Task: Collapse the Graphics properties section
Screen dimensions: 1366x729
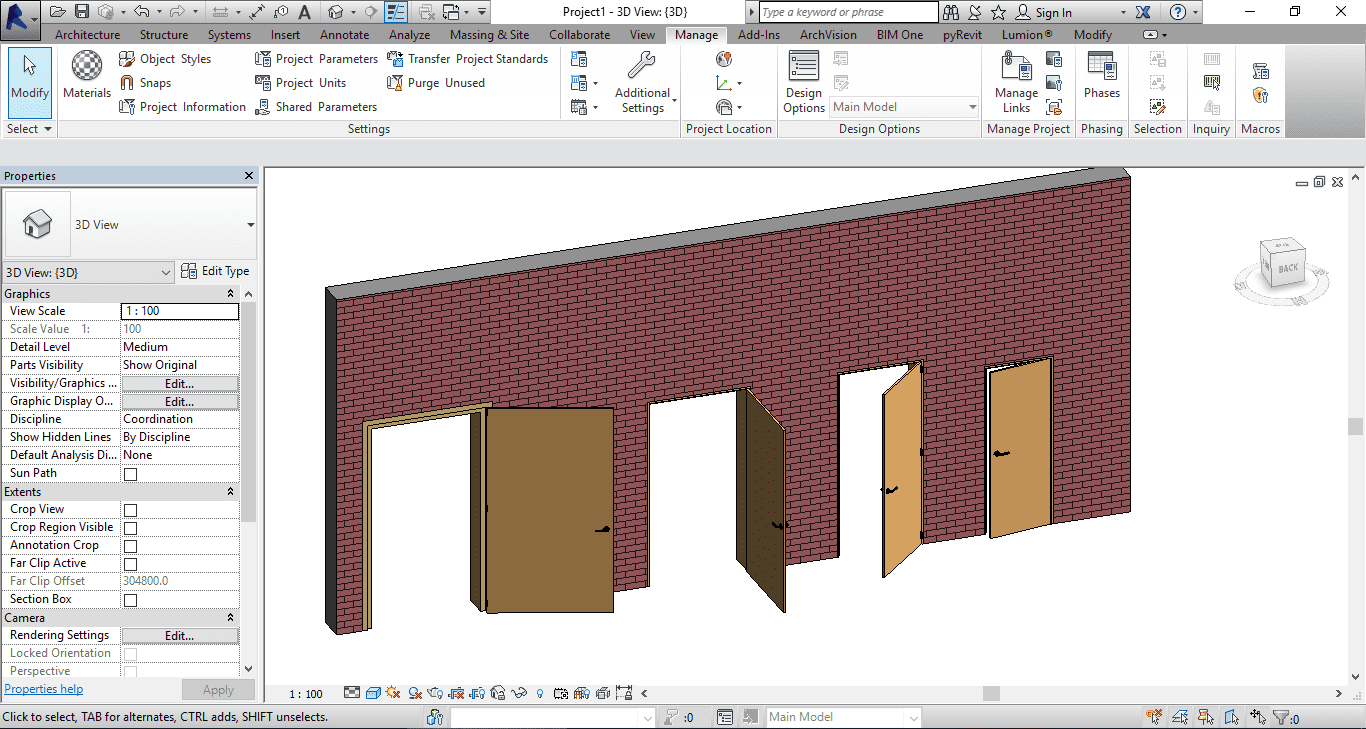Action: coord(230,294)
